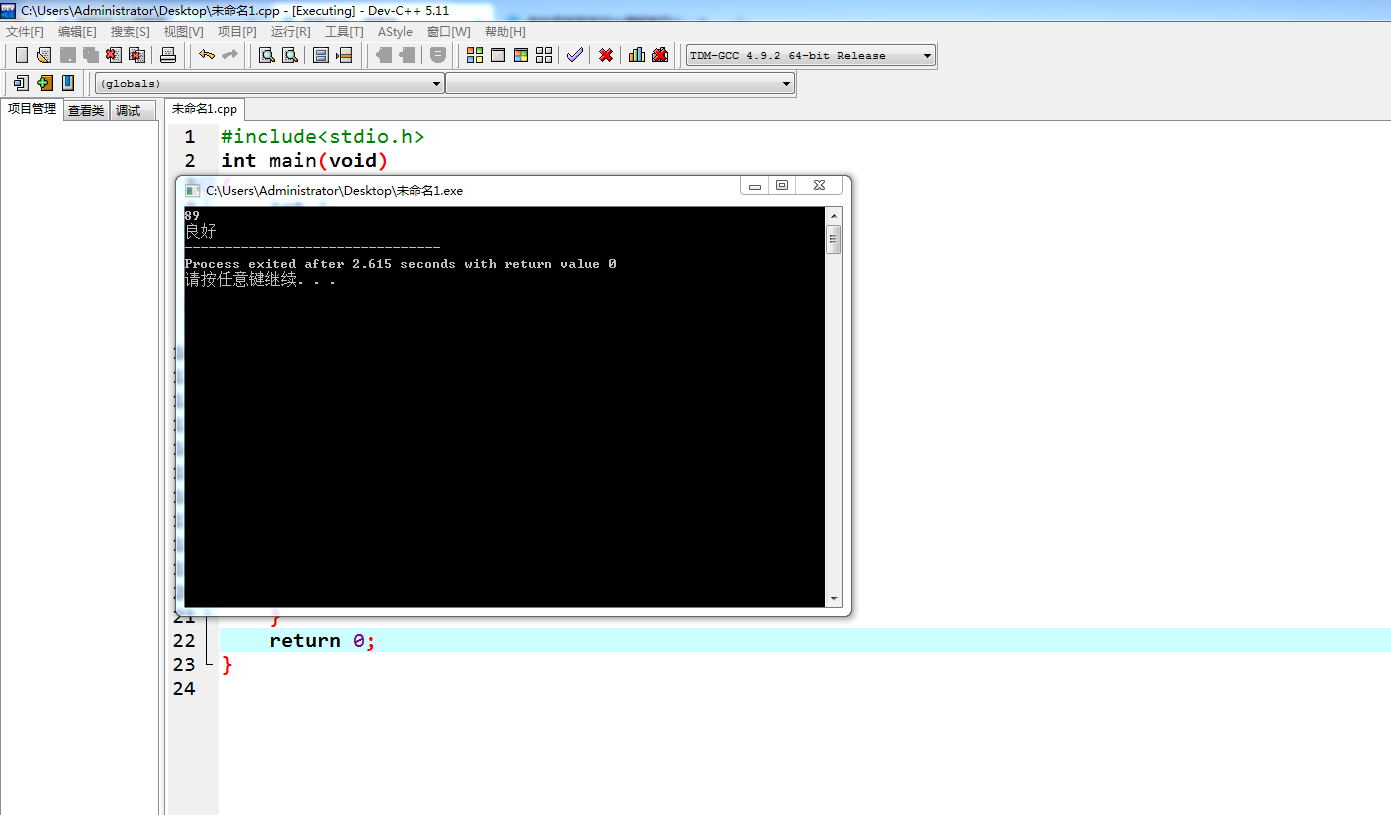This screenshot has height=815, width=1391.
Task: Click the Goto Function icon
Action: (x=321, y=55)
